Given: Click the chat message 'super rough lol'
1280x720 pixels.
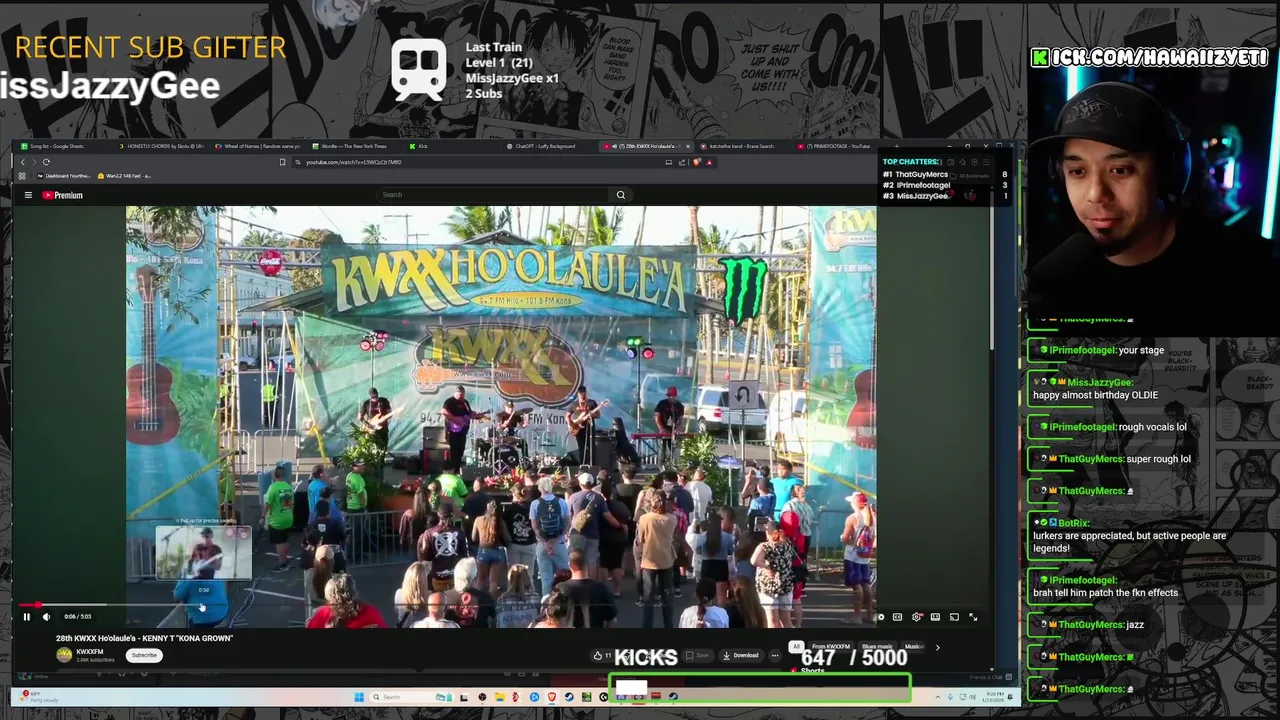Looking at the screenshot, I should click(1158, 459).
